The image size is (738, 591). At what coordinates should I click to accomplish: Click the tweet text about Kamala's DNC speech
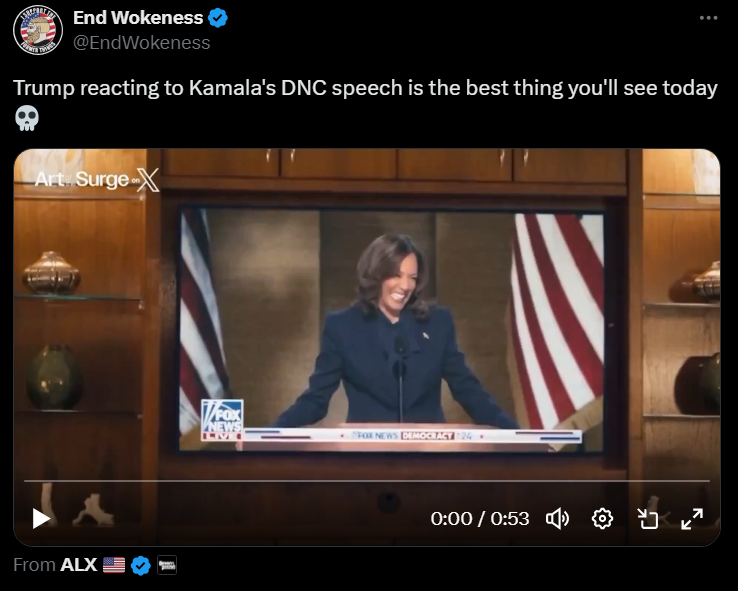365,88
